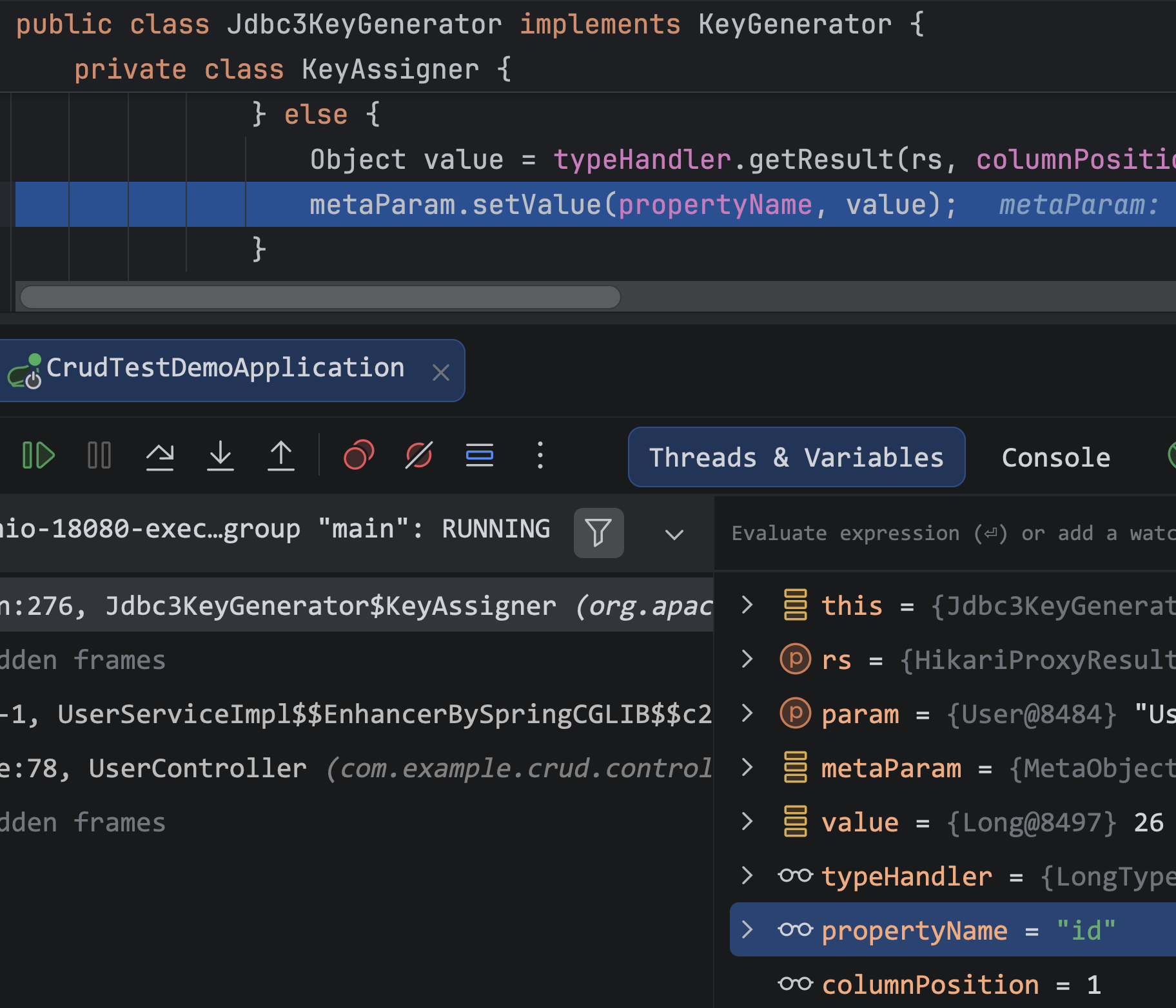Click the Jdbc3KeyGenerator class header breadcrumb
Viewport: 1176px width, 1008px height.
(x=469, y=24)
